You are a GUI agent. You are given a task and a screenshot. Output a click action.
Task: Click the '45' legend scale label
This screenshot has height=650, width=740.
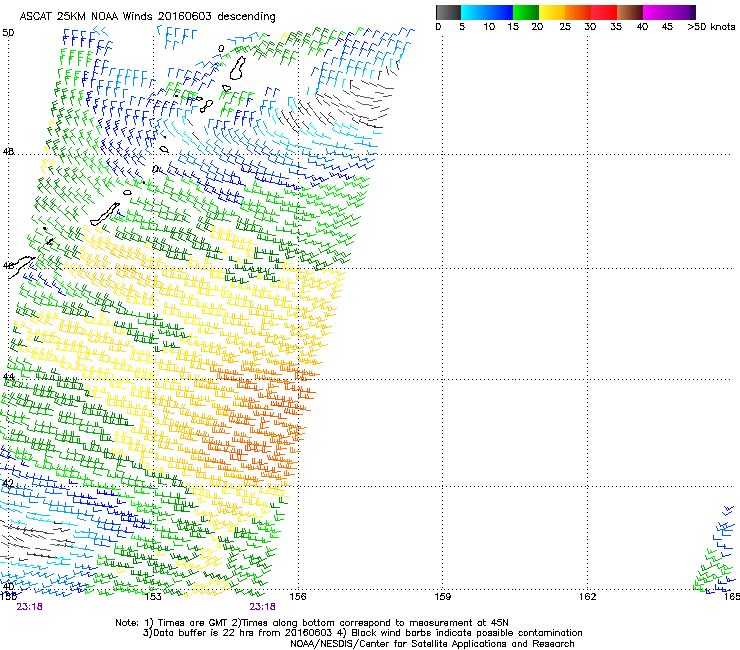pyautogui.click(x=667, y=27)
